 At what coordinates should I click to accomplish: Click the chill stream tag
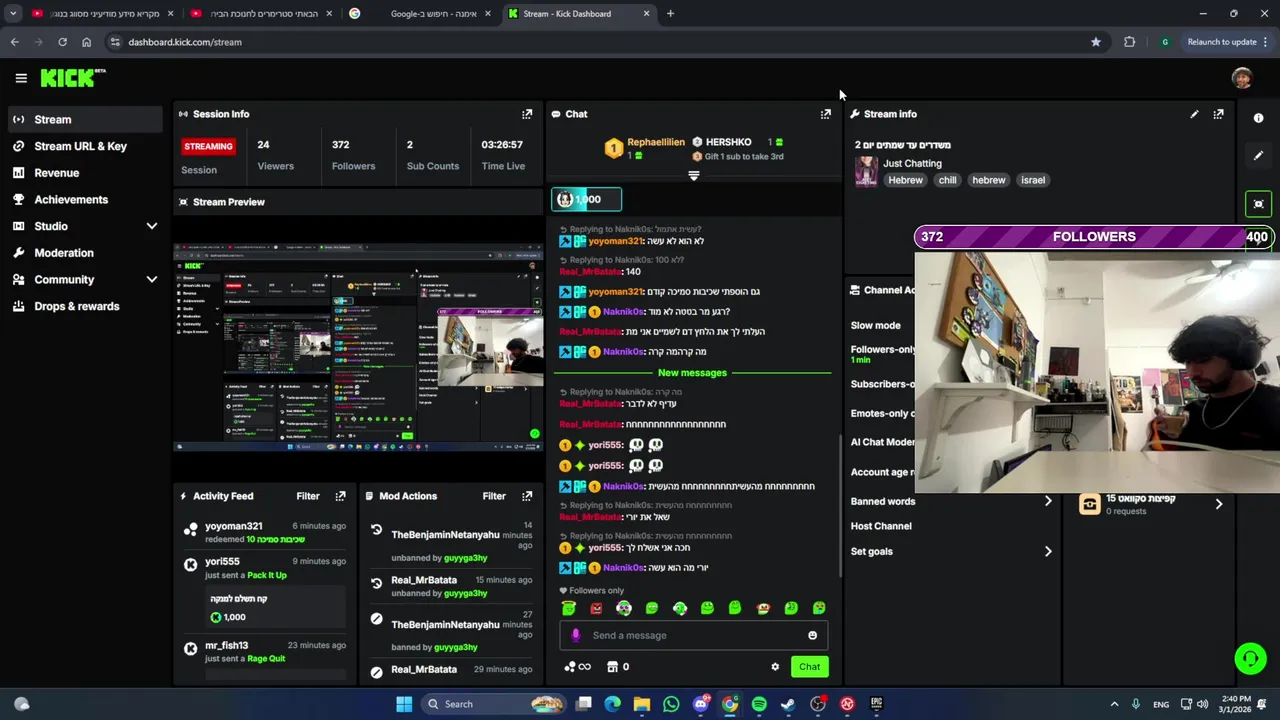tap(947, 180)
